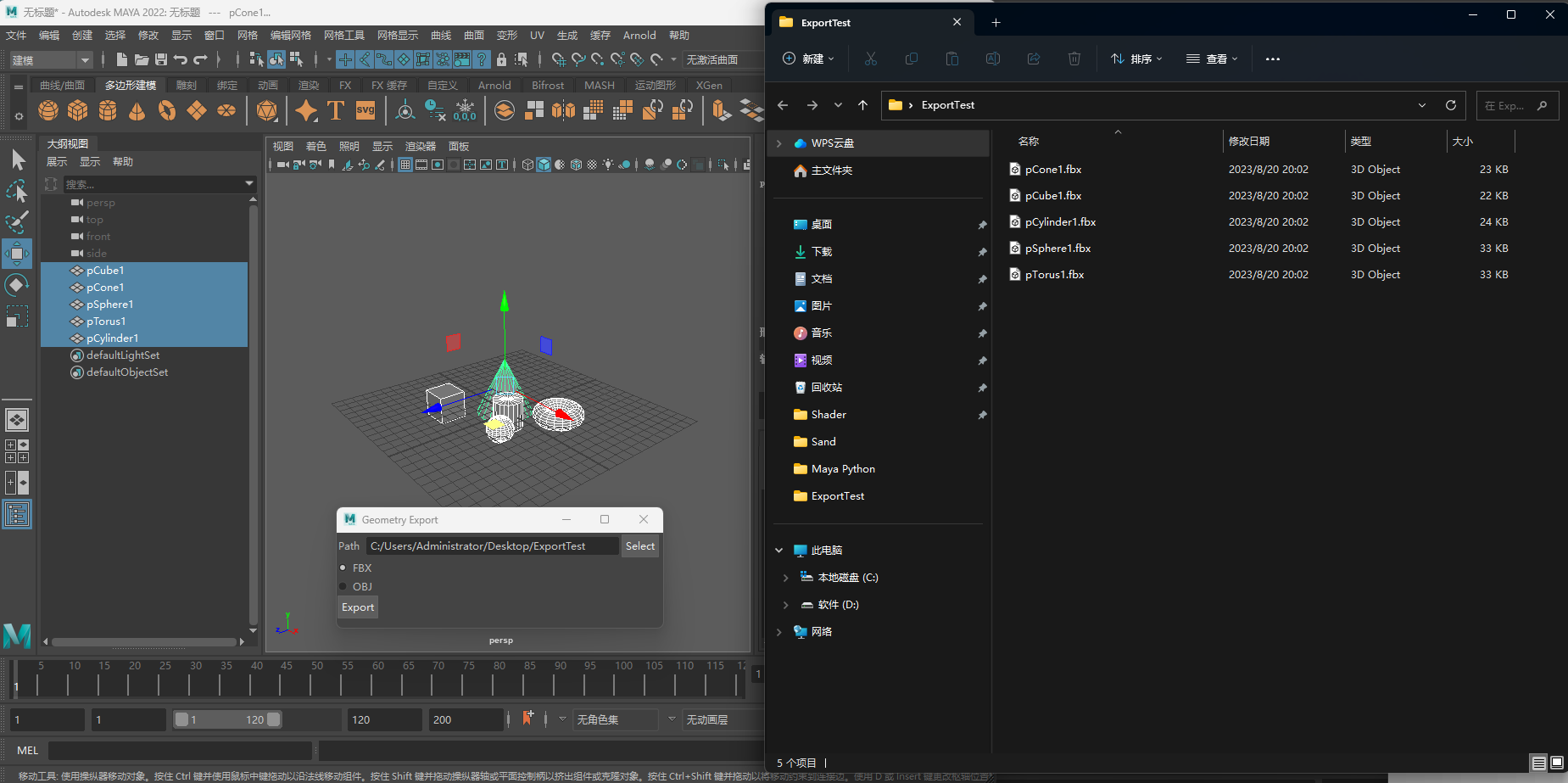The height and width of the screenshot is (783, 1568).
Task: Toggle the viewport grid display
Action: point(405,165)
